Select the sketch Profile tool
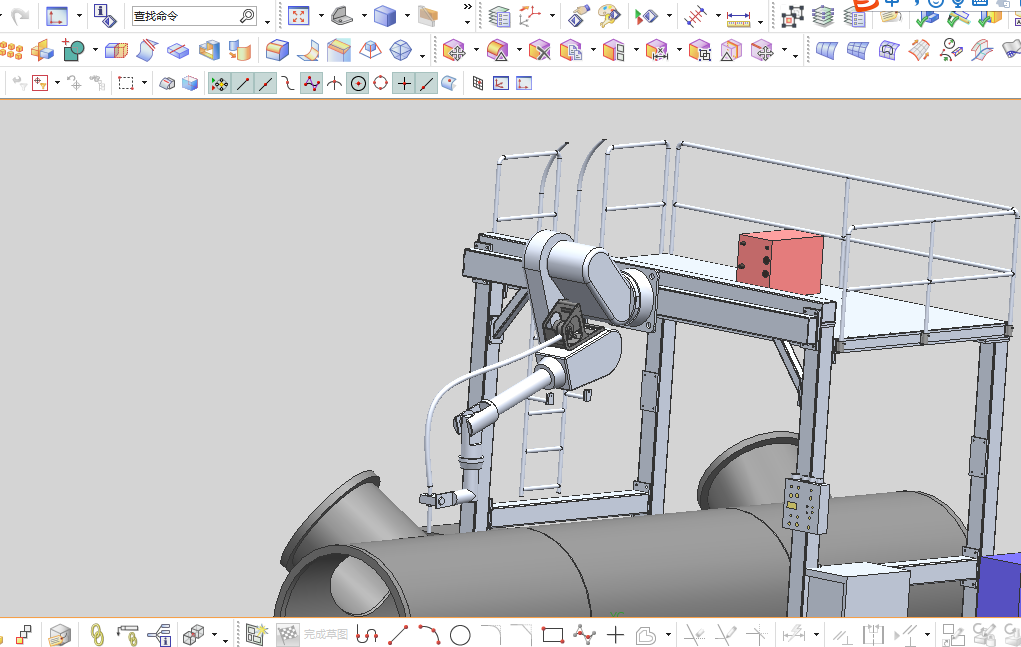This screenshot has width=1021, height=647. pos(367,634)
